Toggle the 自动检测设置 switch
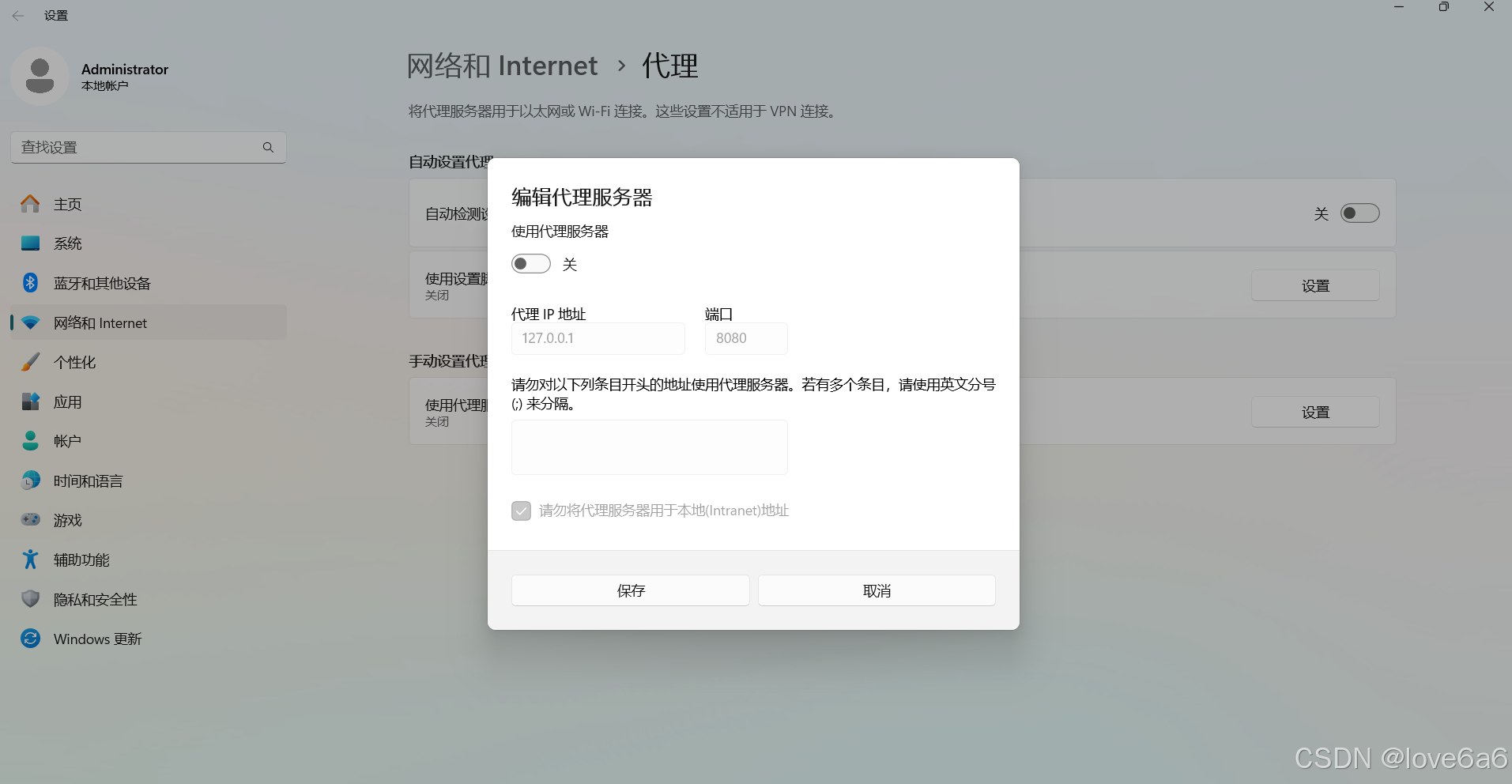 1359,213
